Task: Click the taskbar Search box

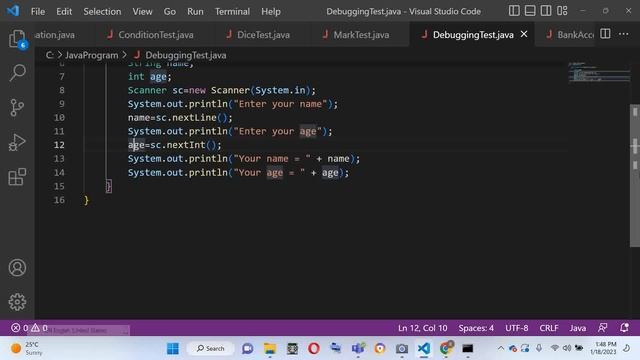Action: pos(211,349)
